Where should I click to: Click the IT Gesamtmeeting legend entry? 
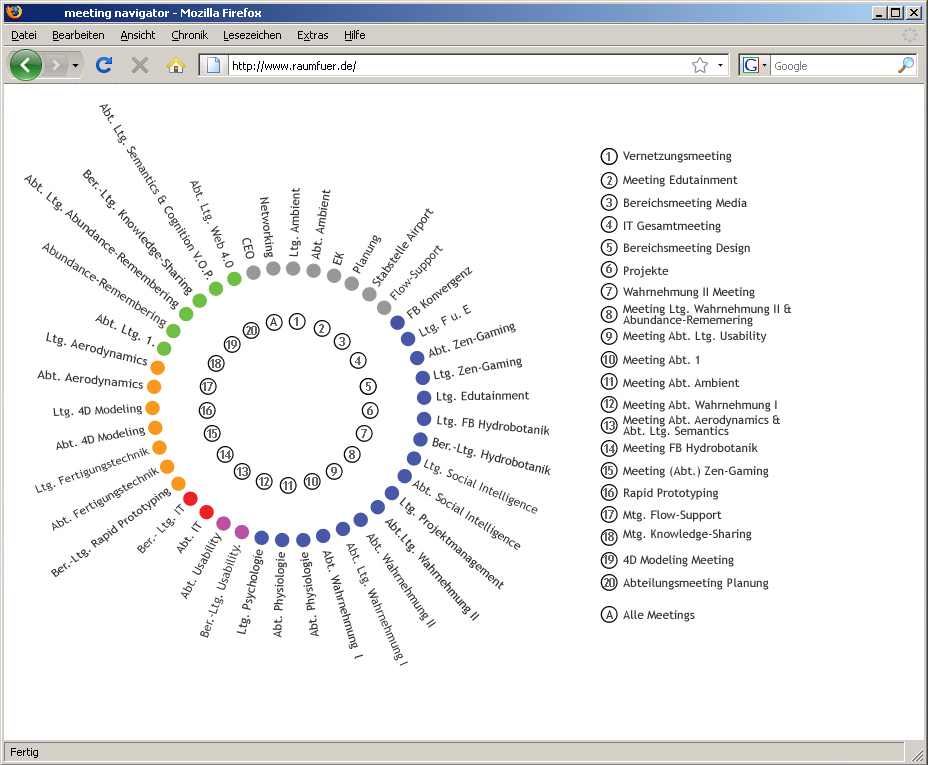tap(671, 226)
